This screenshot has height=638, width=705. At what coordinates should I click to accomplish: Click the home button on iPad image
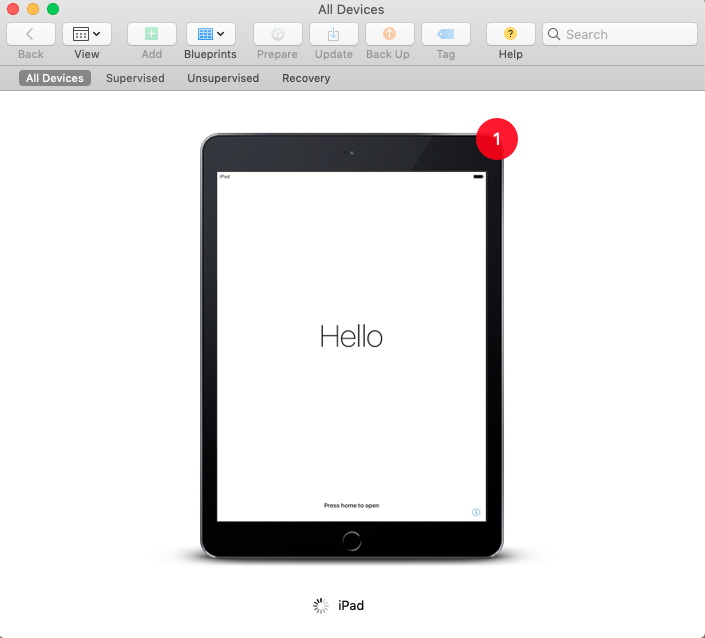(x=351, y=541)
